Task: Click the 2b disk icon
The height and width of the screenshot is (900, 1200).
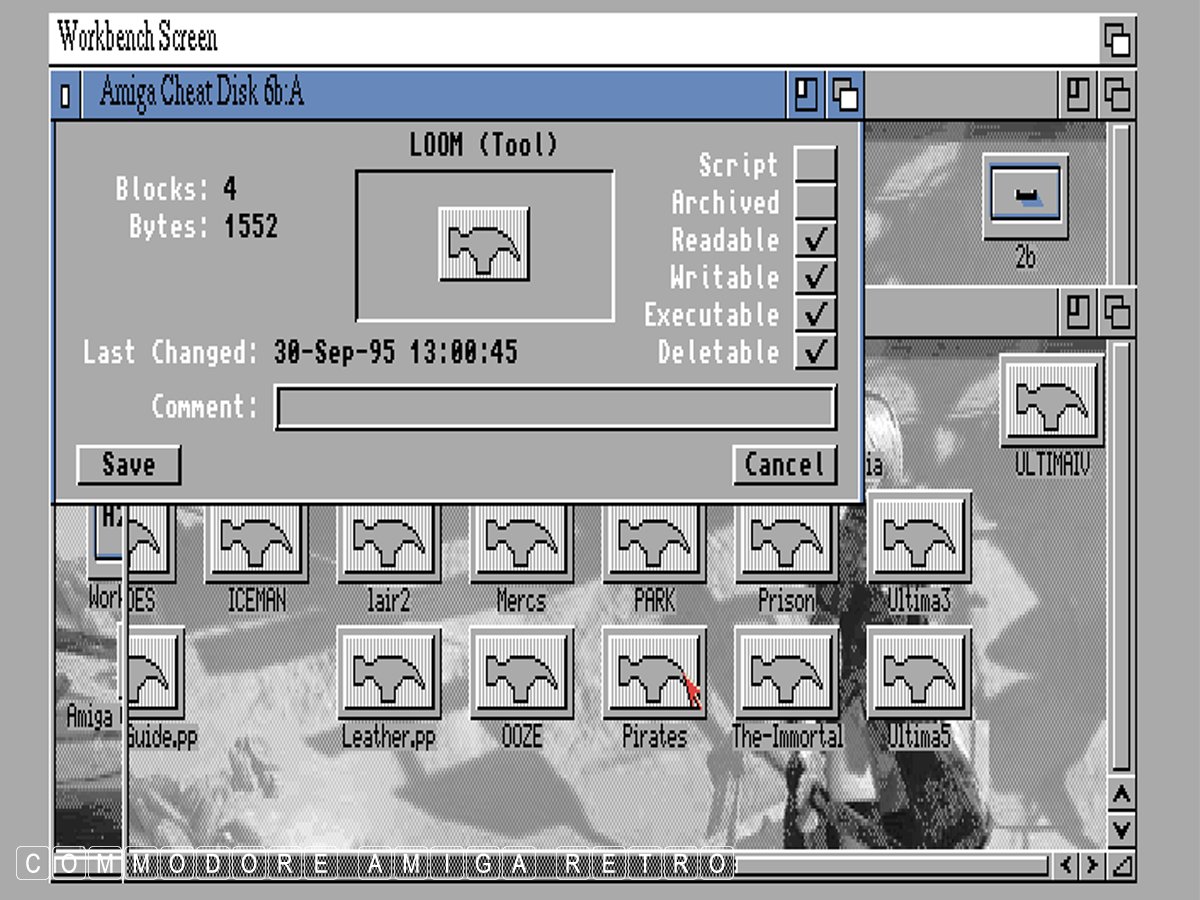Action: [1025, 195]
